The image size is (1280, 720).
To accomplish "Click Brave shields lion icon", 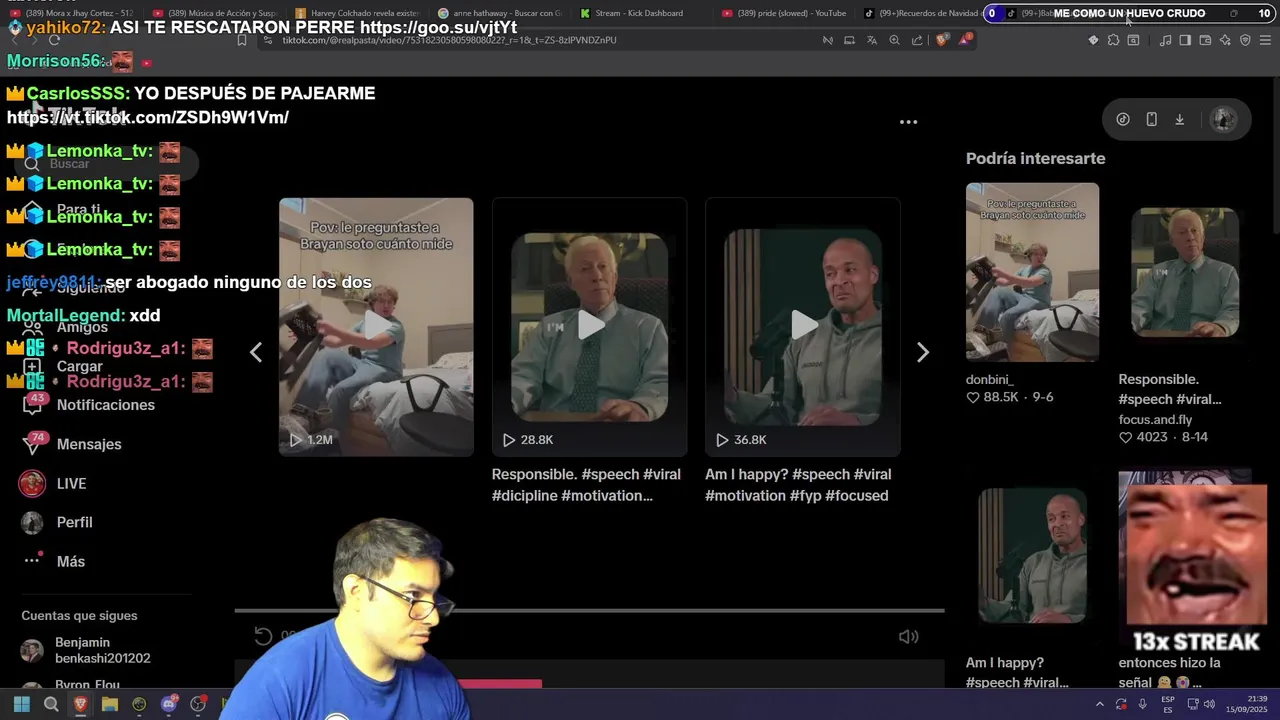I will click(x=942, y=40).
